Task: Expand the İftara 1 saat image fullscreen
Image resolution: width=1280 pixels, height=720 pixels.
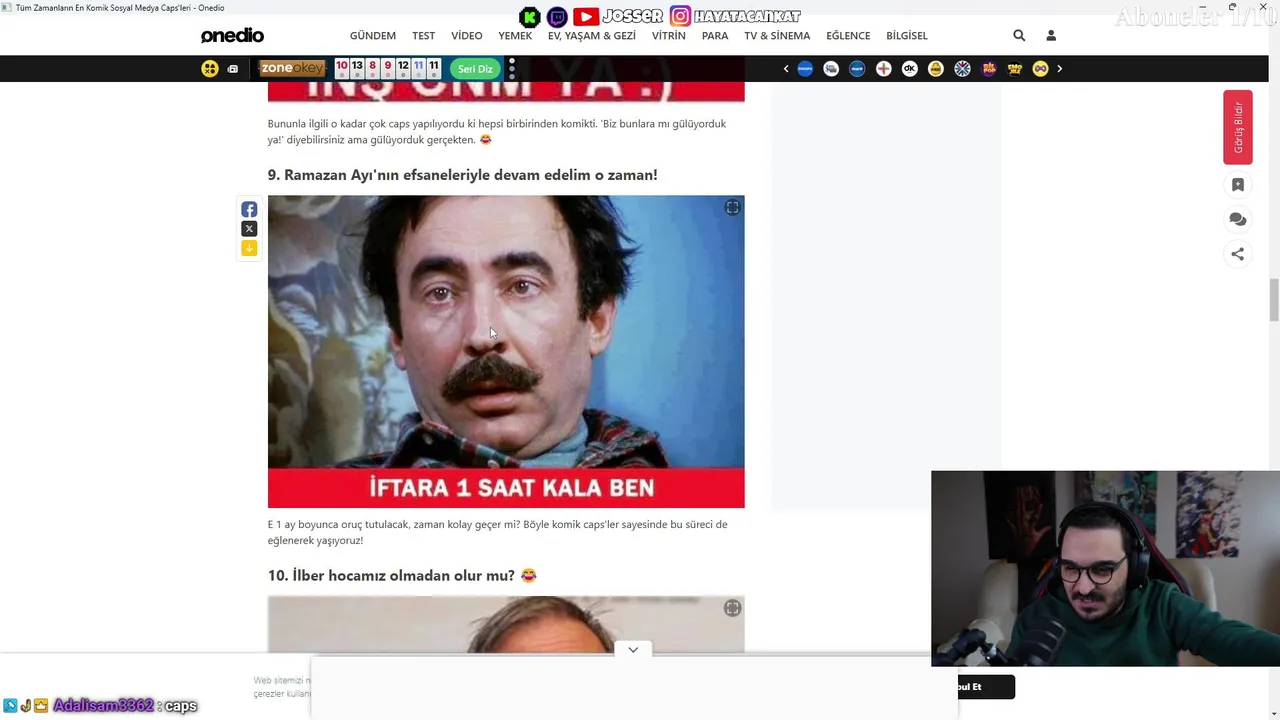Action: tap(732, 208)
